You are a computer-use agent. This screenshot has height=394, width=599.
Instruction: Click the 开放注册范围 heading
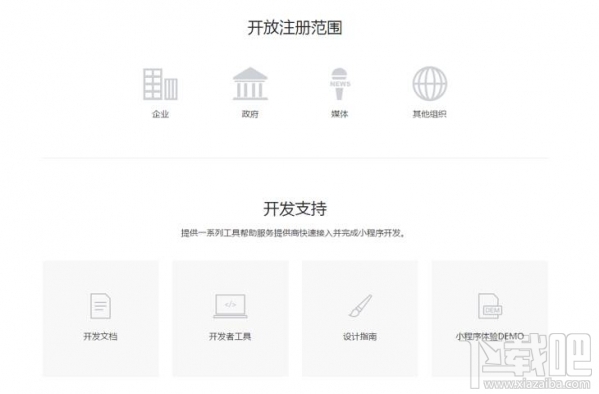(x=295, y=28)
